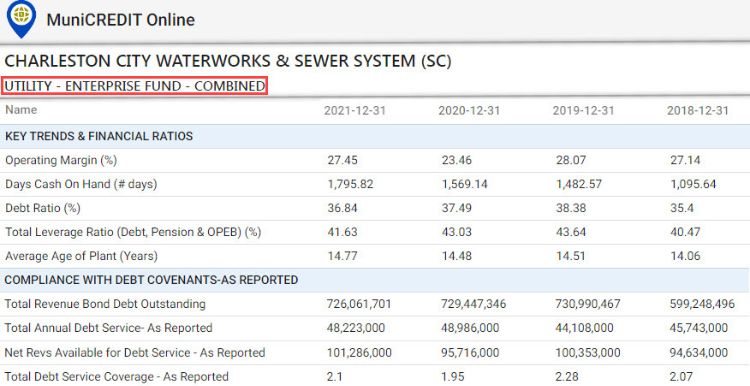Select net revenues value 100,353,000
This screenshot has height=386, width=750.
pos(588,353)
